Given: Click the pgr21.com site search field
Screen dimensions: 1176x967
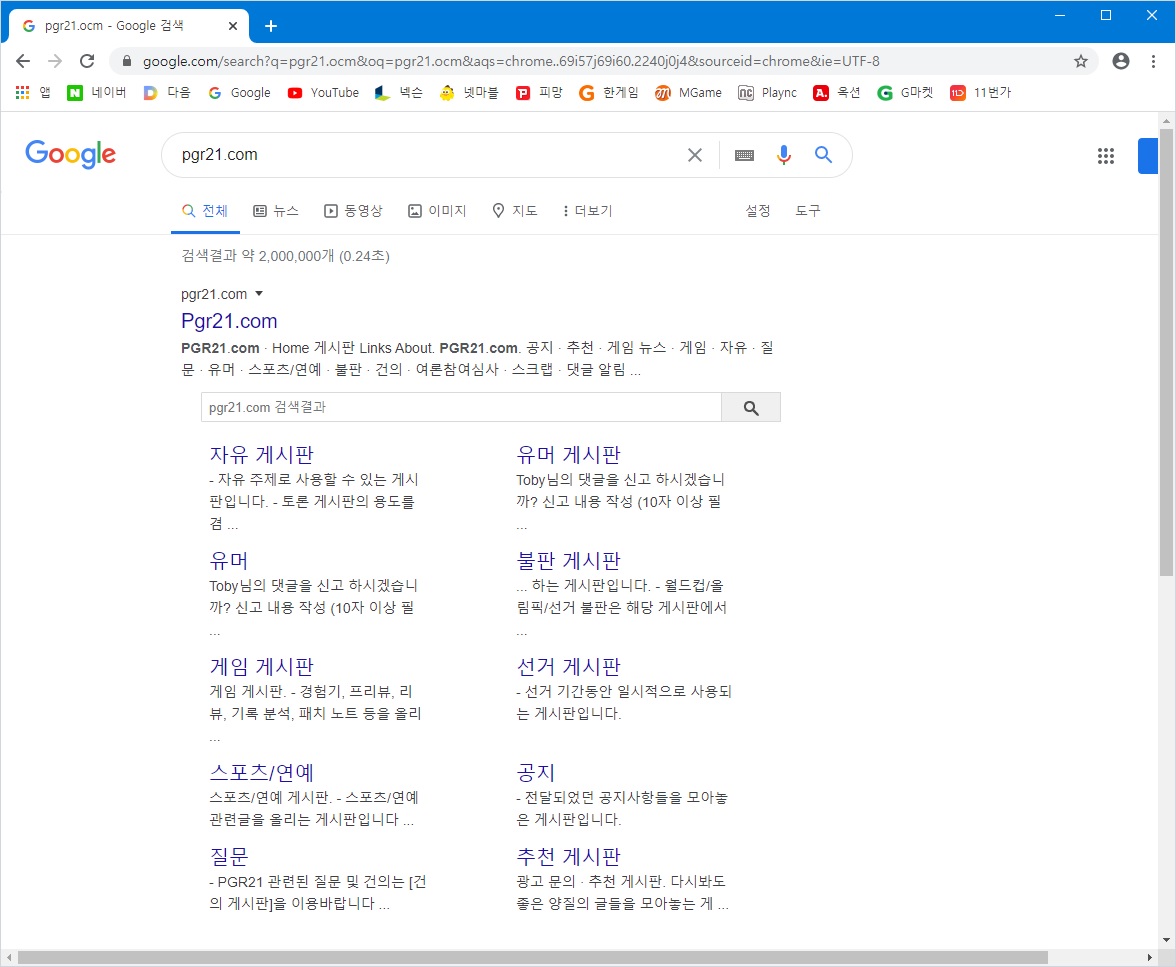Looking at the screenshot, I should point(460,407).
